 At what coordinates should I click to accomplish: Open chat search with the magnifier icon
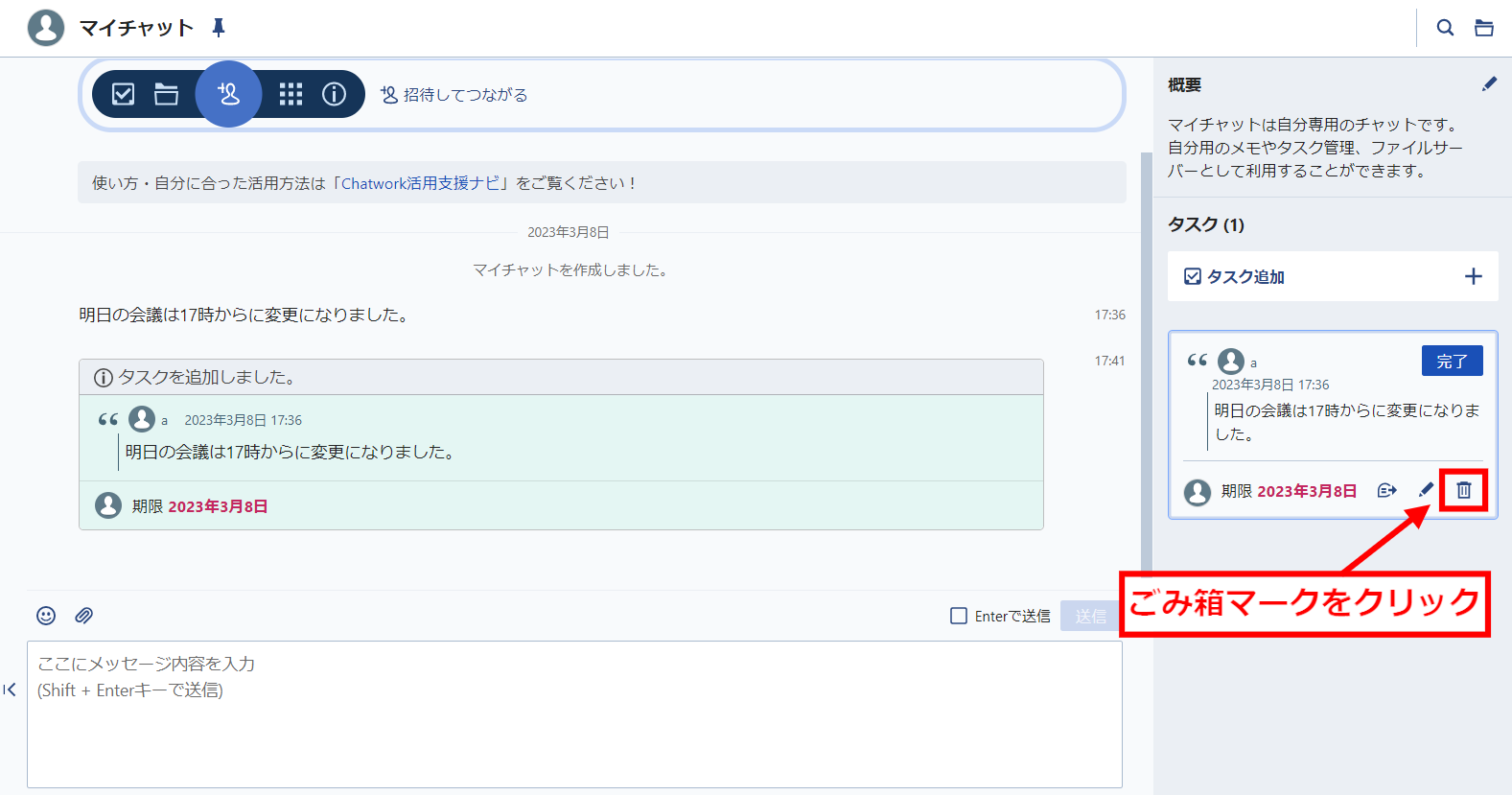[1445, 28]
